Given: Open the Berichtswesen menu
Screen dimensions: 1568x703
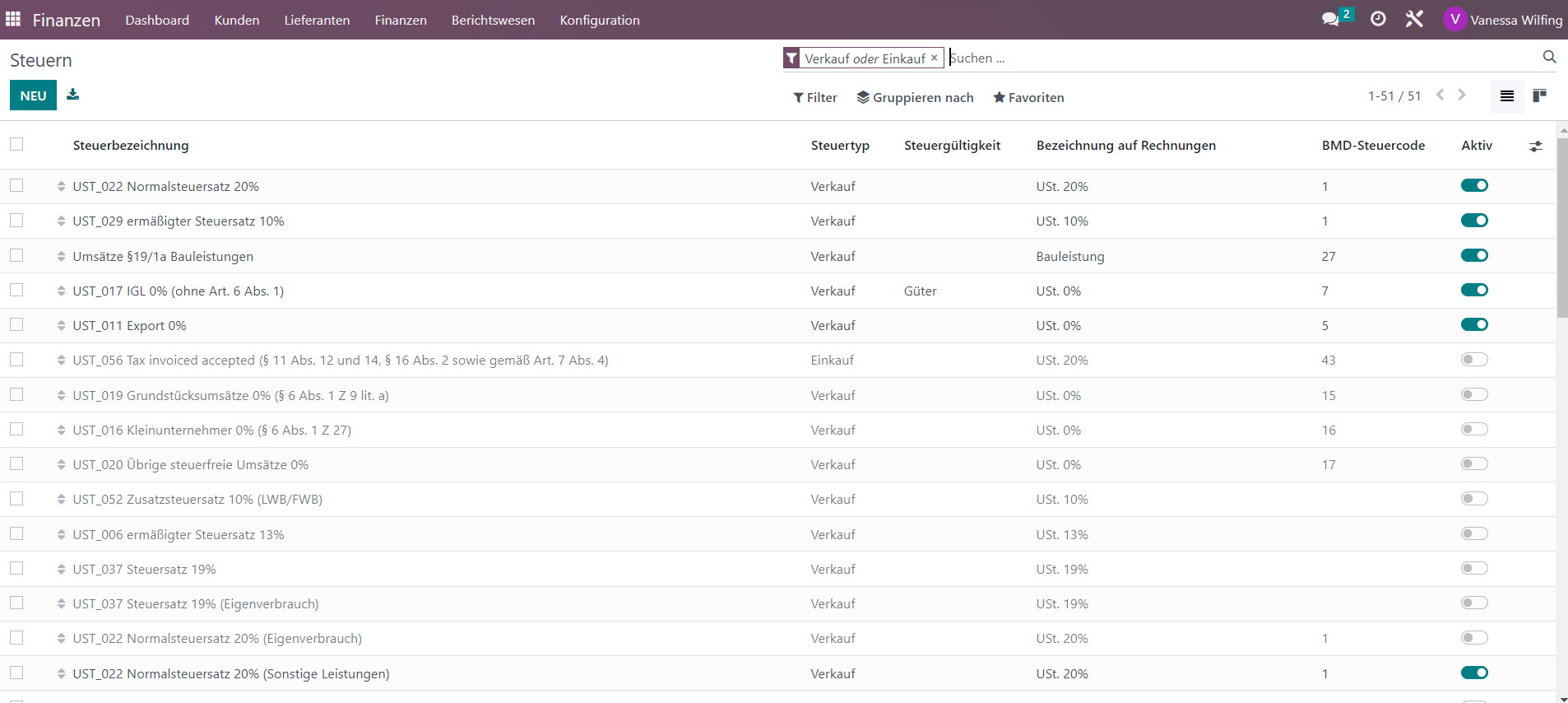Looking at the screenshot, I should (493, 20).
